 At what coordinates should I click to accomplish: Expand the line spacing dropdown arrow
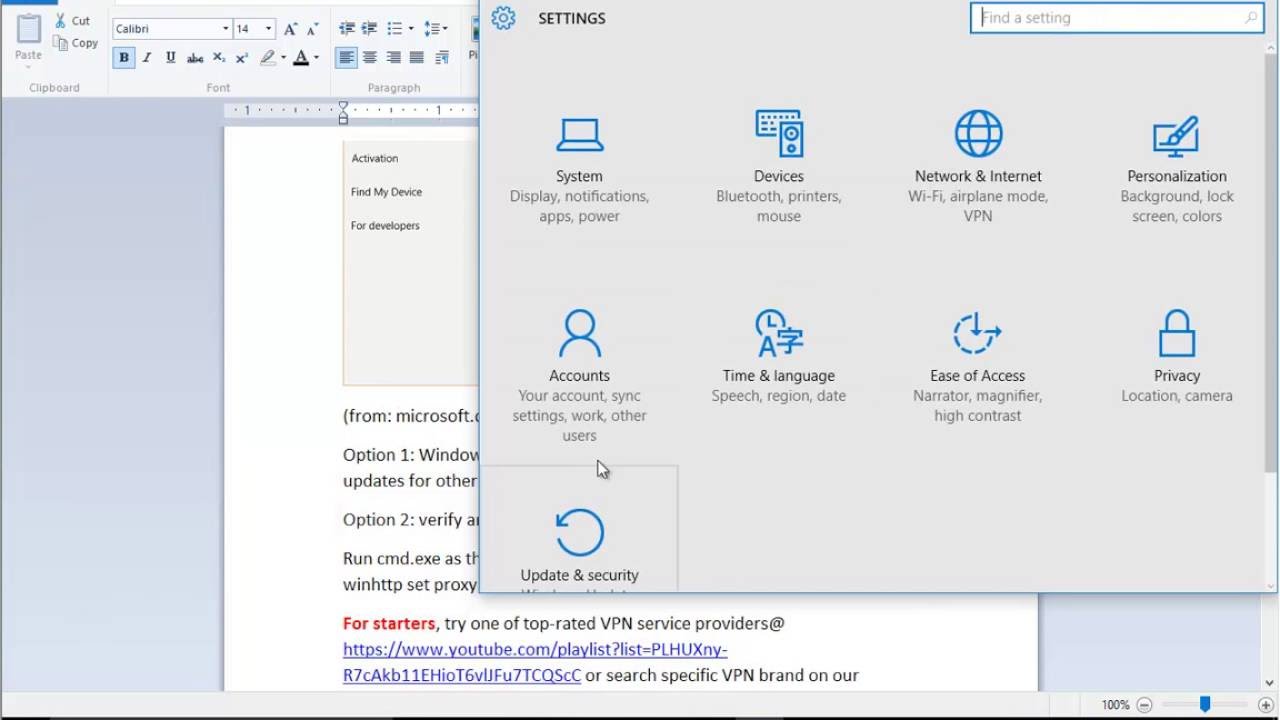445,29
